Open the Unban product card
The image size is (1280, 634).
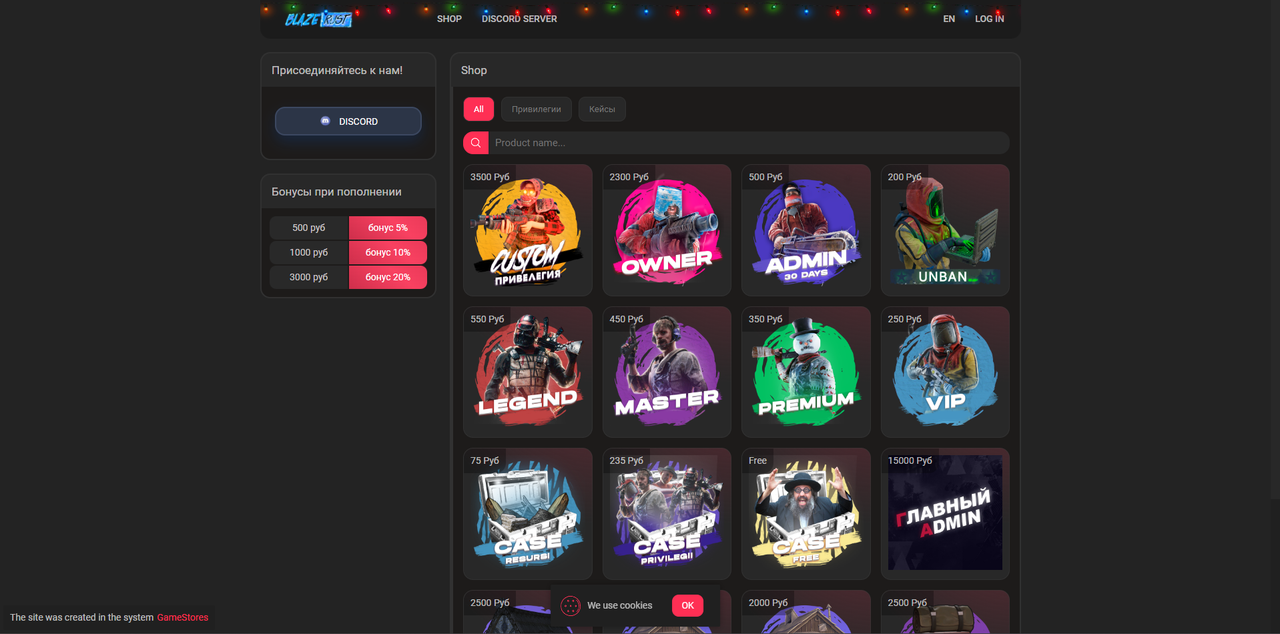click(945, 230)
